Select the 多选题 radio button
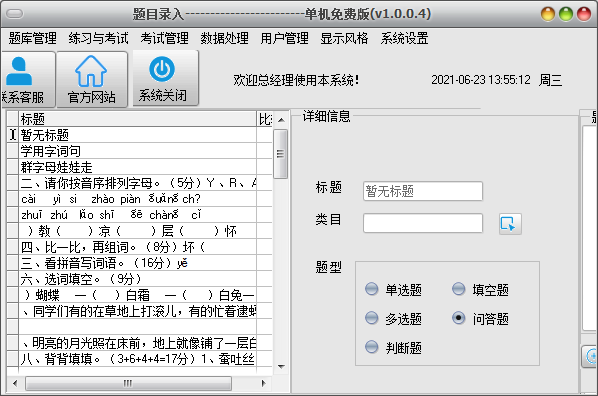This screenshot has height=396, width=598. pyautogui.click(x=371, y=318)
